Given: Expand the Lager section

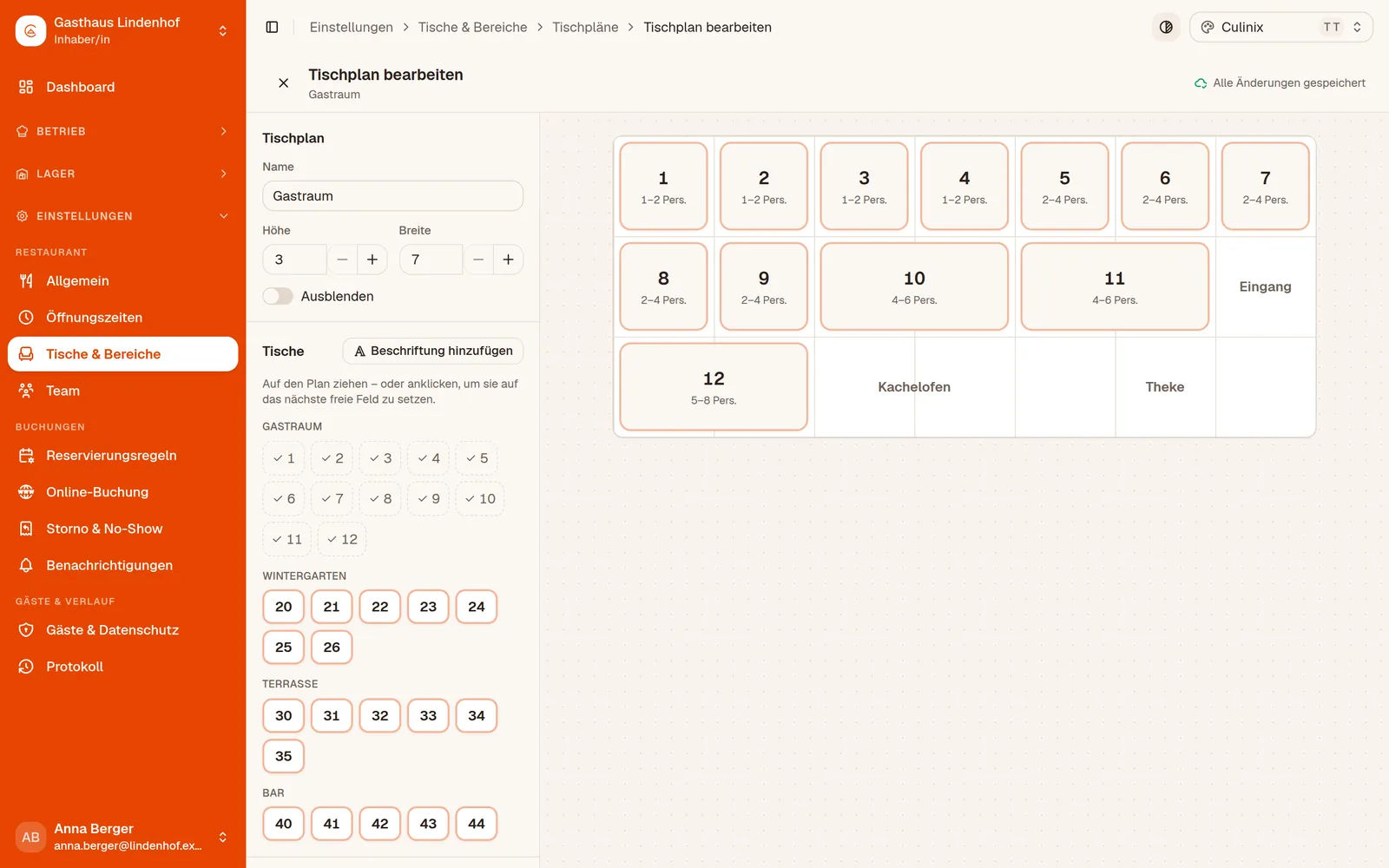Looking at the screenshot, I should pos(122,174).
